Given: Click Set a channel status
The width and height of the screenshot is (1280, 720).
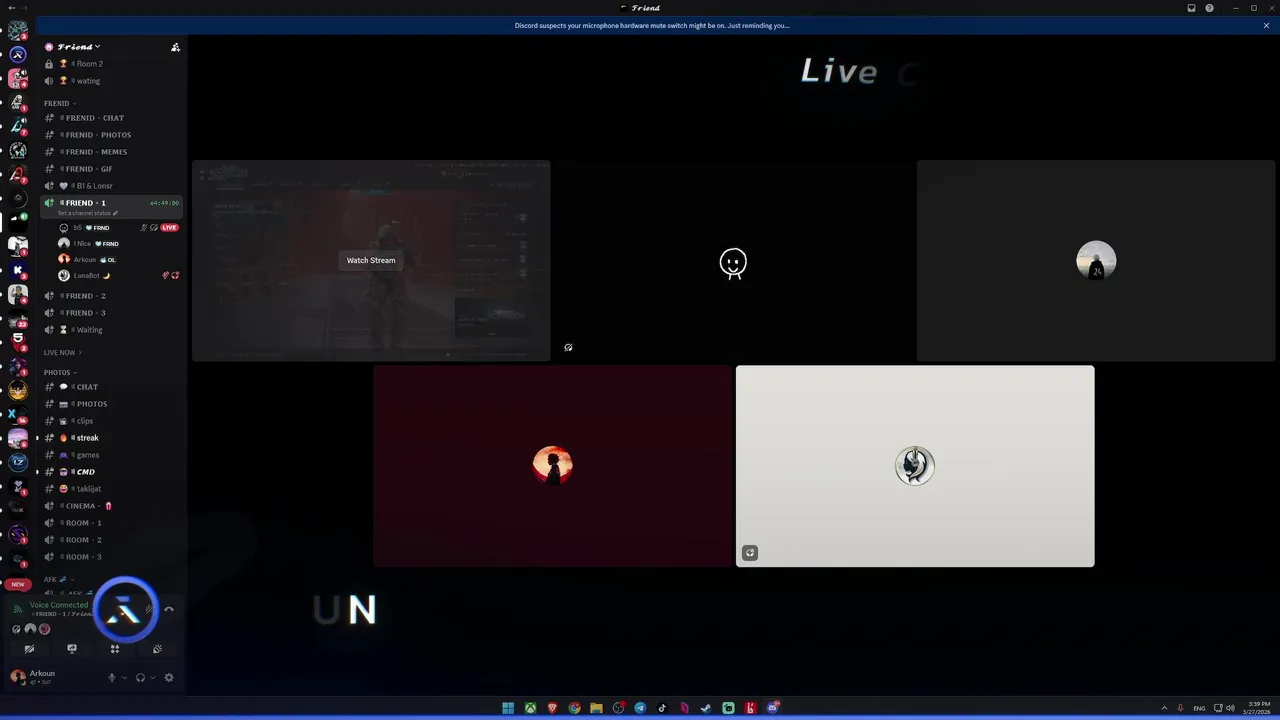Looking at the screenshot, I should click(87, 213).
